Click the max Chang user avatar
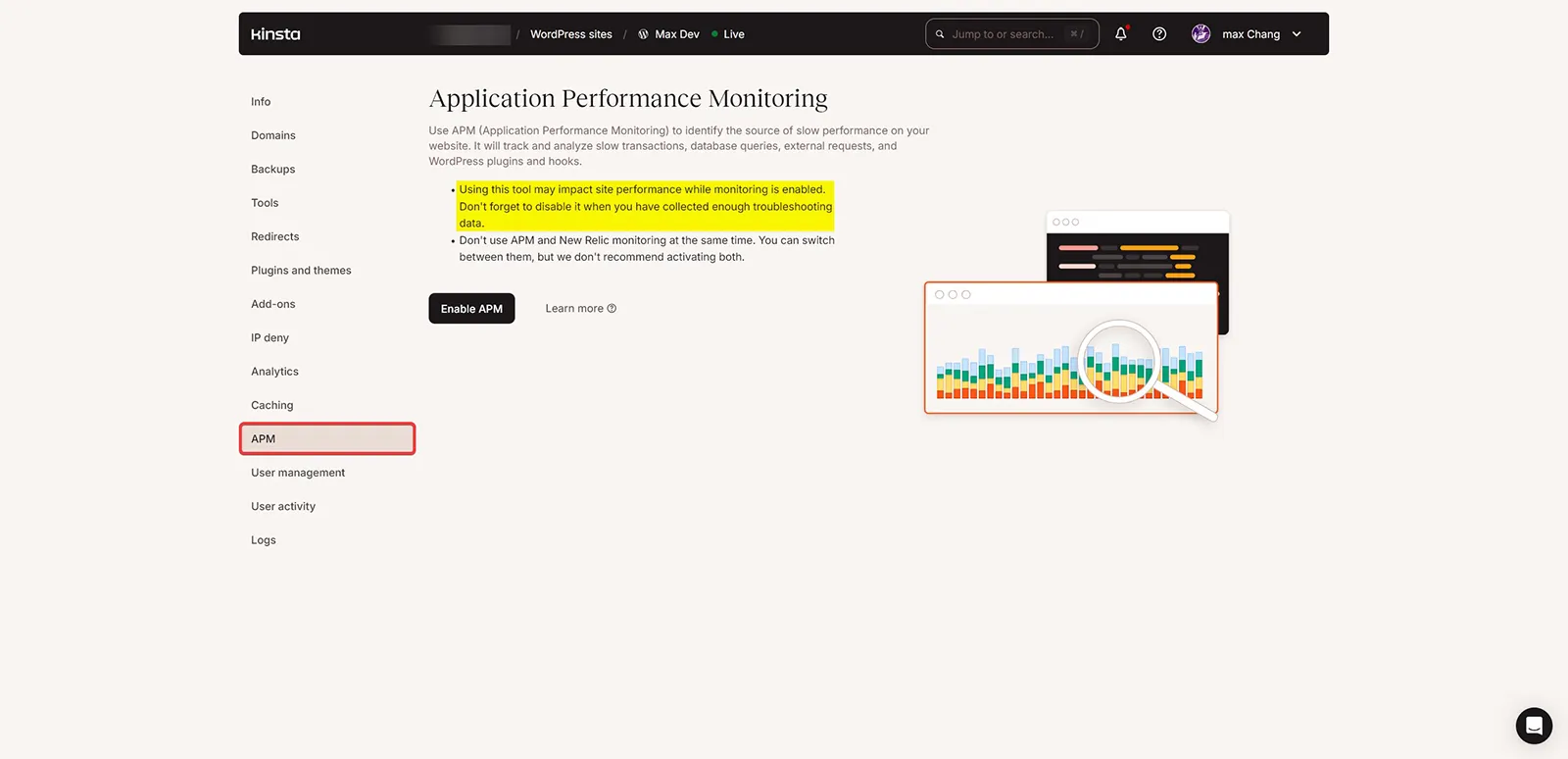Image resolution: width=1568 pixels, height=759 pixels. coord(1200,34)
